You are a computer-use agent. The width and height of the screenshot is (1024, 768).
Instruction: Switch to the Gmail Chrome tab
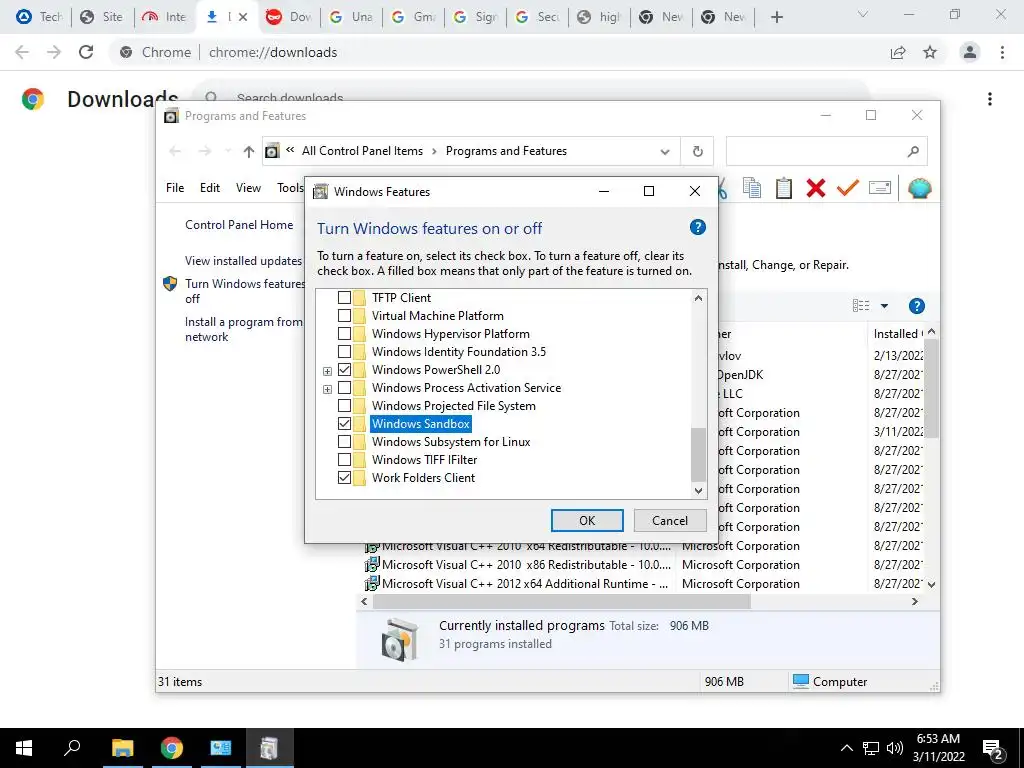pyautogui.click(x=413, y=17)
